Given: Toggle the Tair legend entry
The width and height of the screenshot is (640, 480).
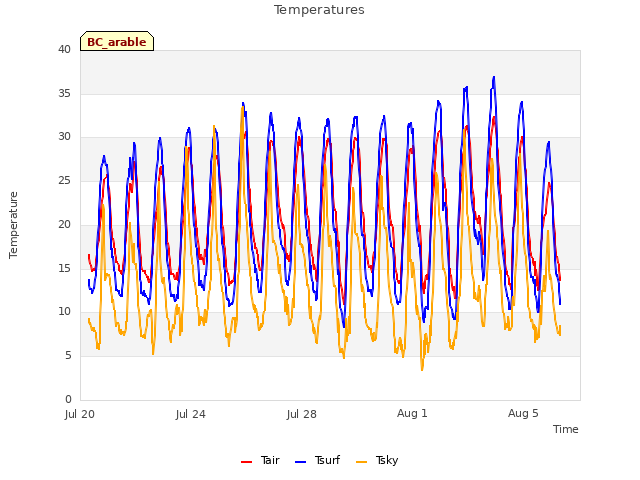Looking at the screenshot, I should [x=260, y=460].
